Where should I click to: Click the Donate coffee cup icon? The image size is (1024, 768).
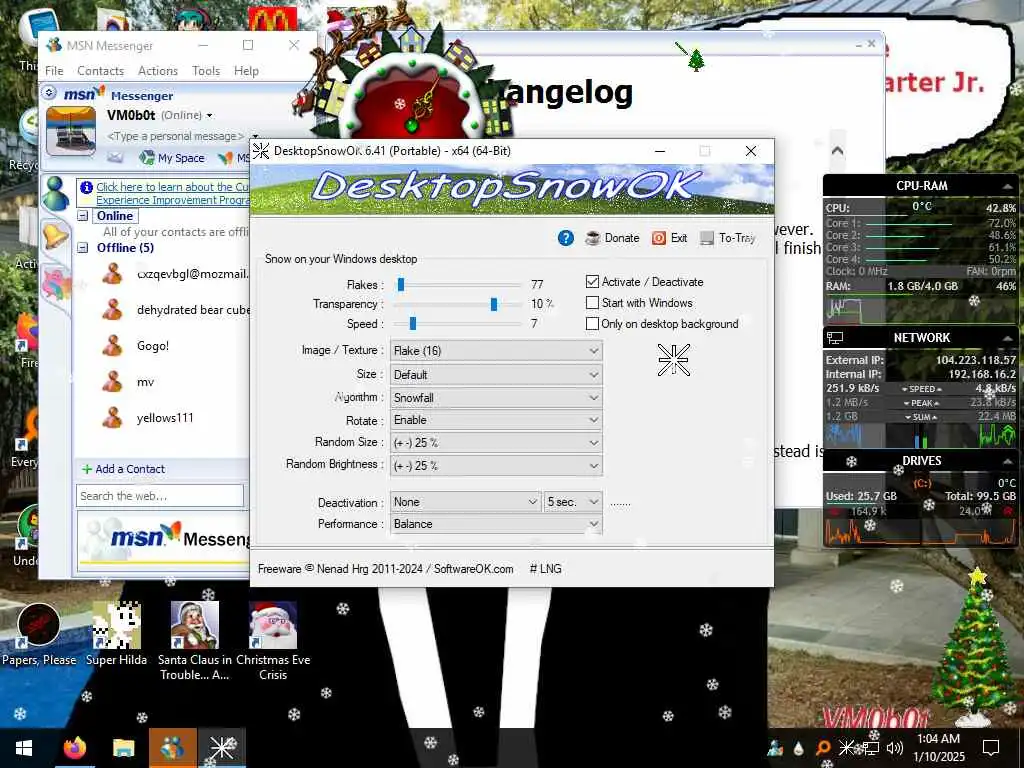pos(592,238)
